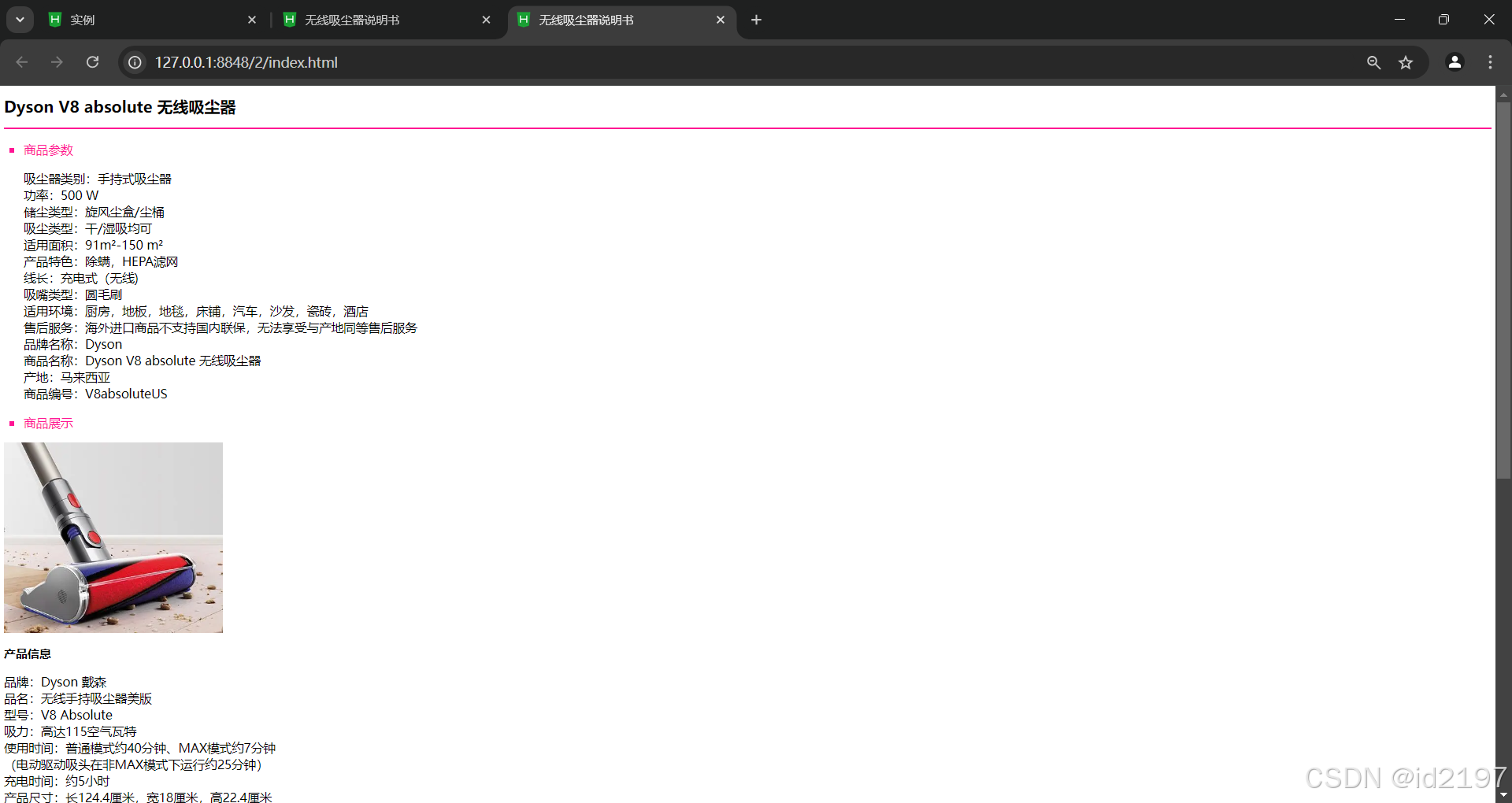Click the scrollbar down arrow
Image resolution: width=1512 pixels, height=803 pixels.
pyautogui.click(x=1503, y=795)
